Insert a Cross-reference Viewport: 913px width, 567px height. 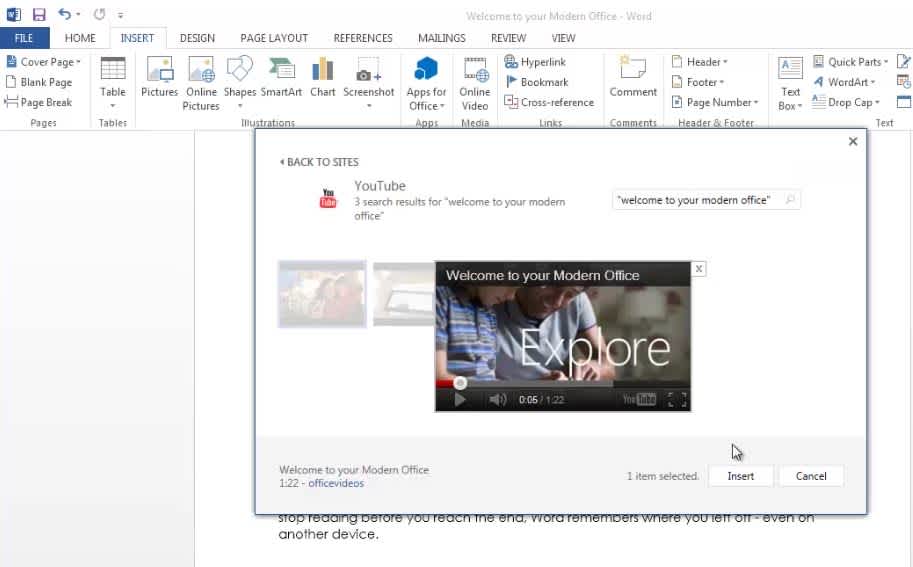point(549,102)
